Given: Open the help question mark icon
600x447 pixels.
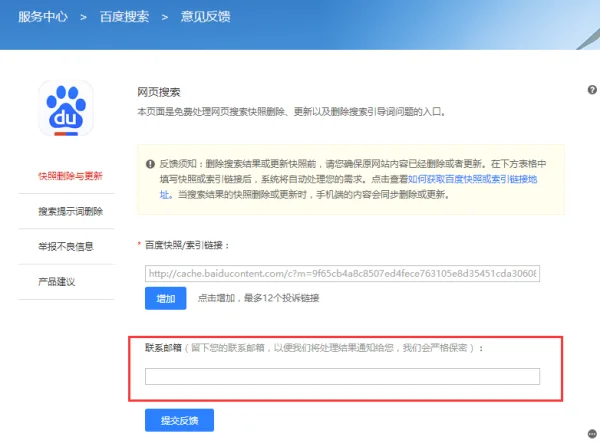Looking at the screenshot, I should point(592,90).
